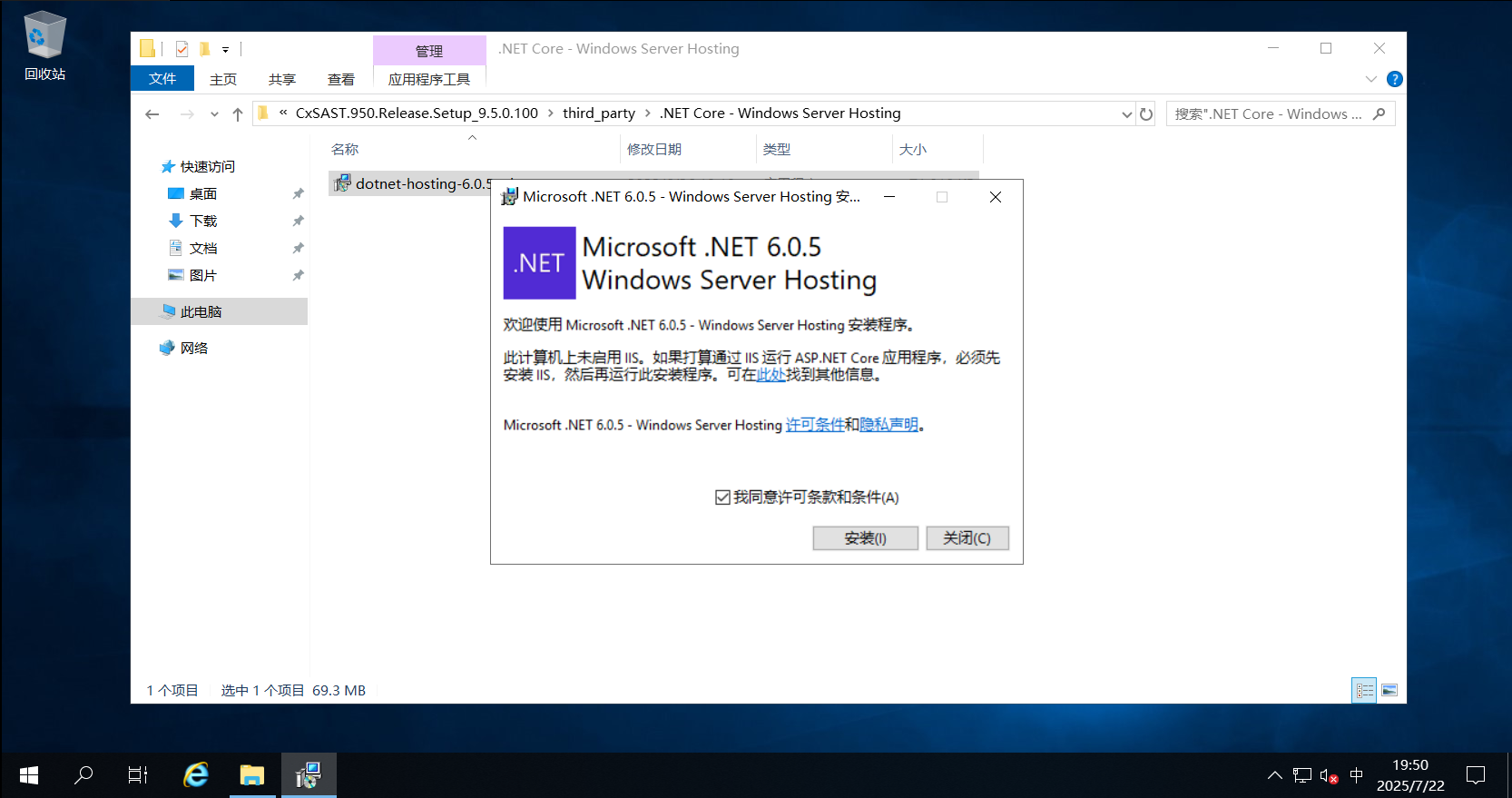Select the 管理 contextual tab header
The height and width of the screenshot is (798, 1512).
coord(429,51)
